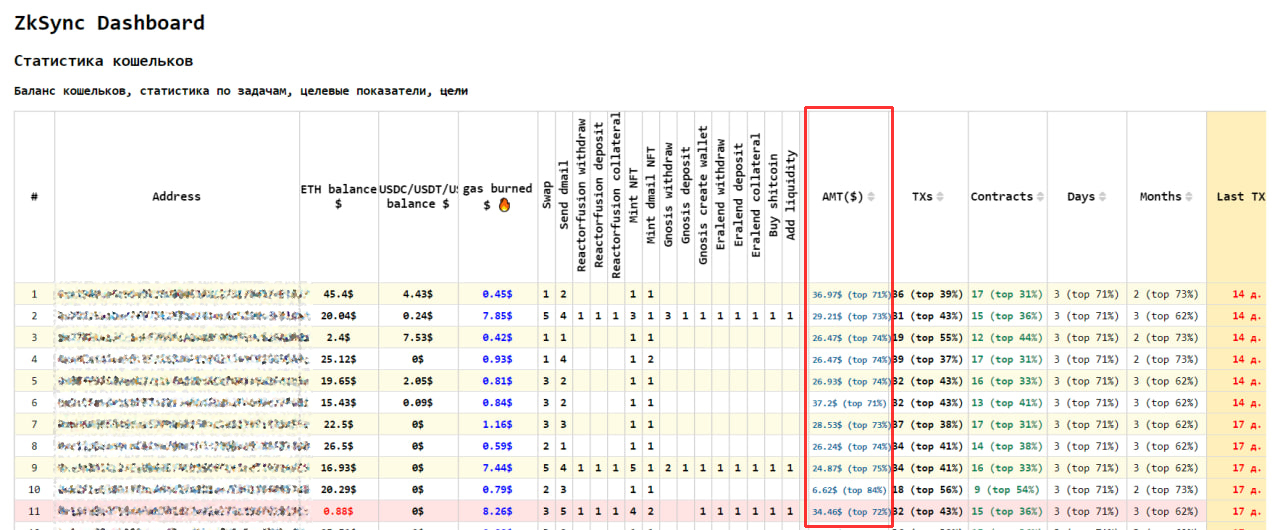The image size is (1280, 530).
Task: Click the fire icon in gas burned header
Action: click(x=505, y=204)
